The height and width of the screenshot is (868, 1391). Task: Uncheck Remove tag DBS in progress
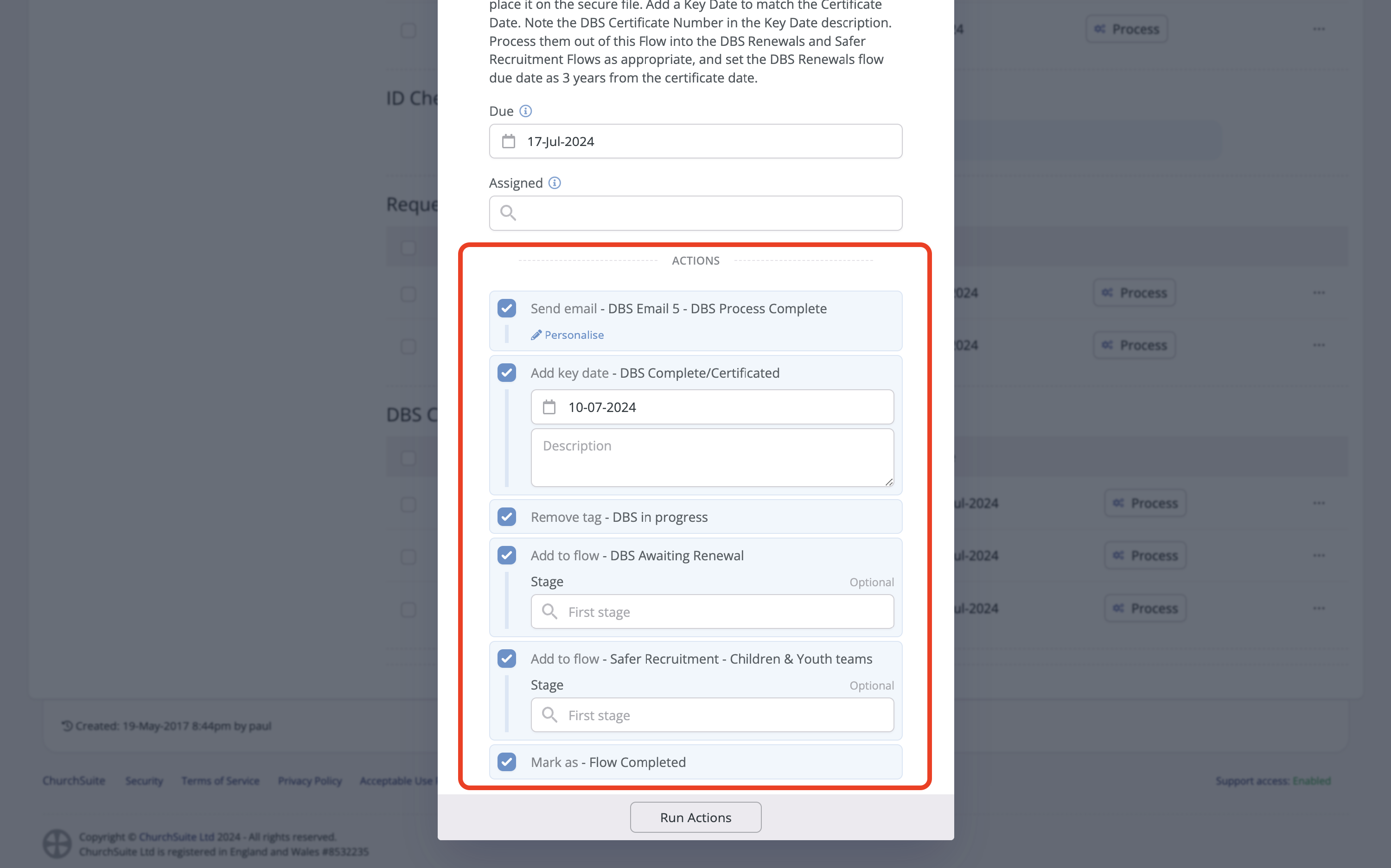[506, 517]
